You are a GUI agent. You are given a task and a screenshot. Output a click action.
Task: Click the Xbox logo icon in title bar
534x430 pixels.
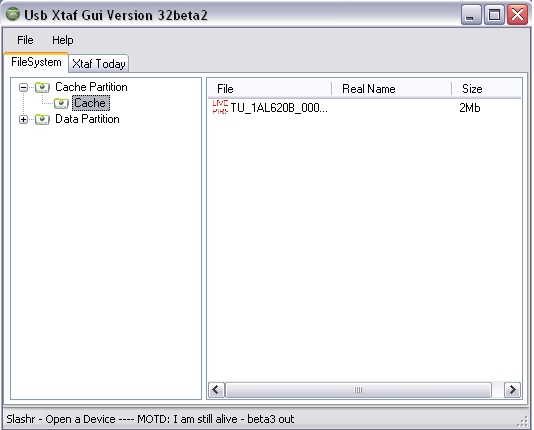pyautogui.click(x=13, y=15)
